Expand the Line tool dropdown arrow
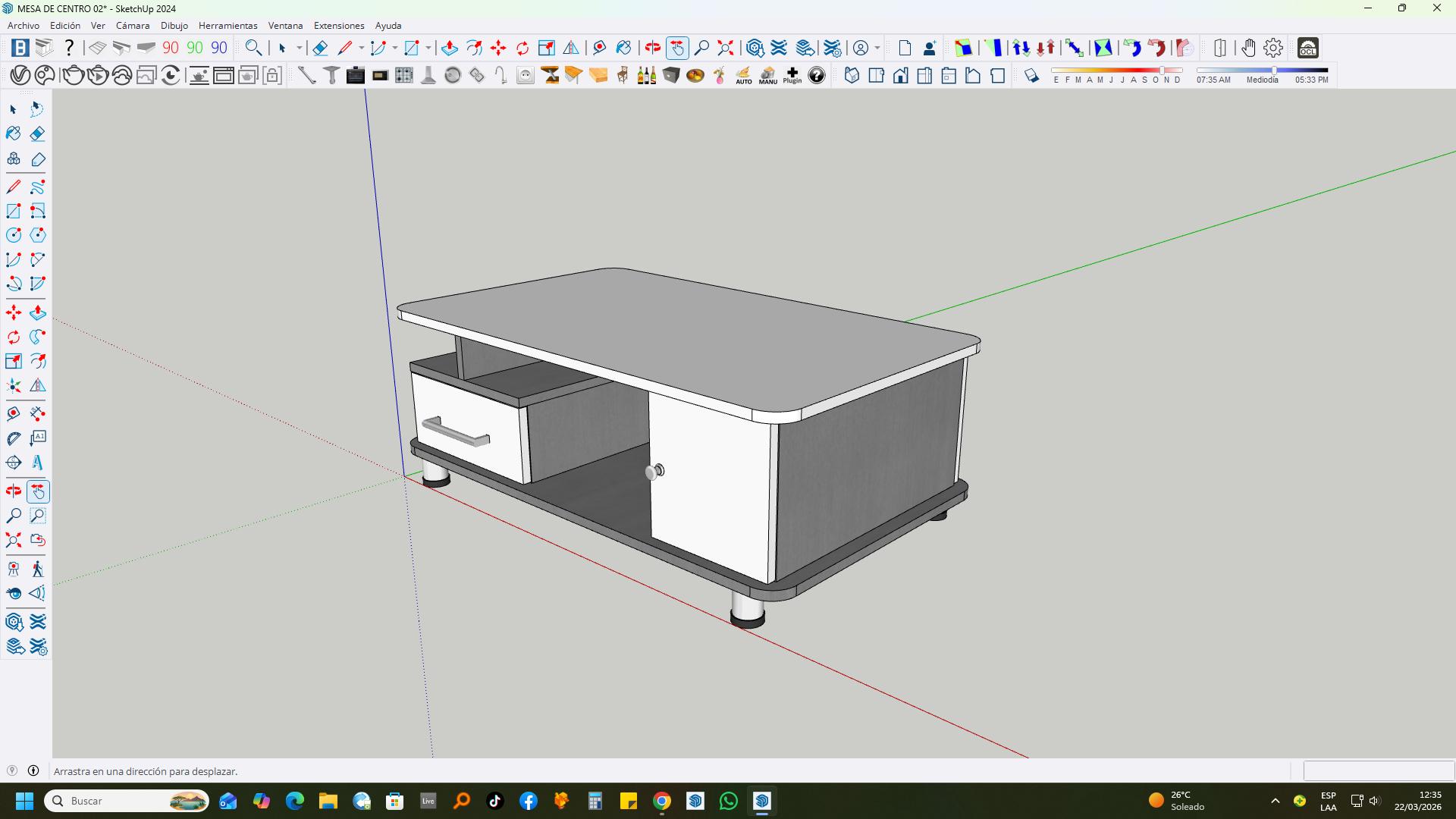This screenshot has width=1456, height=819. (362, 49)
